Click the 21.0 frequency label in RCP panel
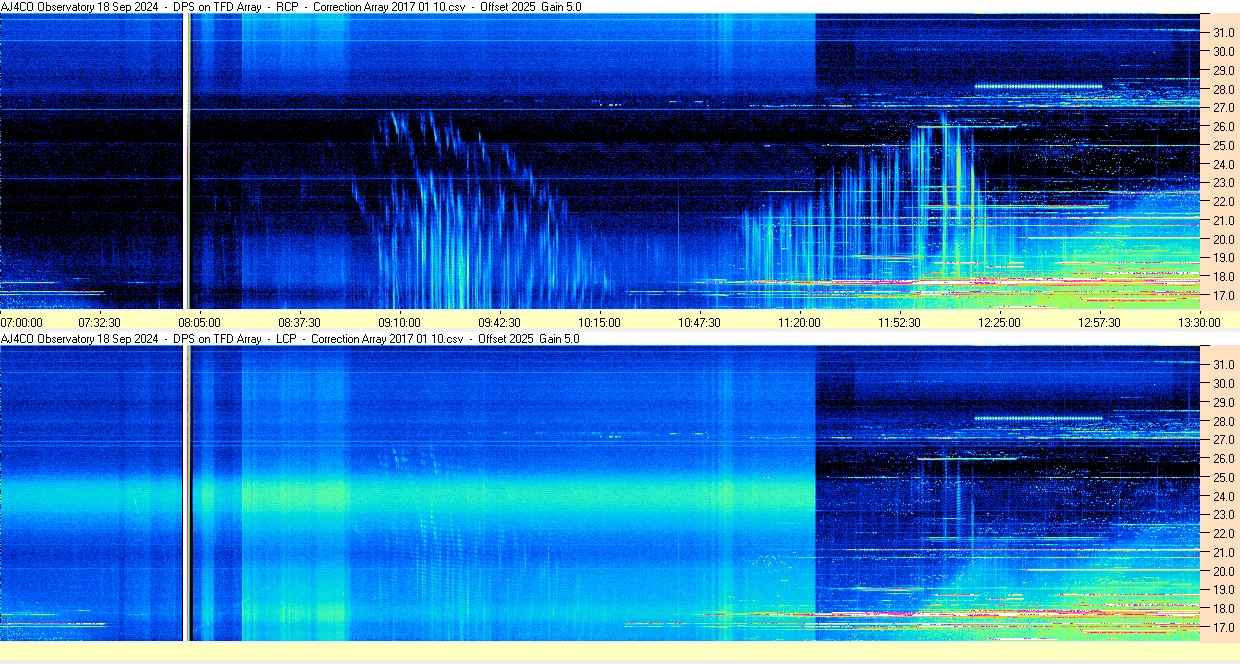Image resolution: width=1240 pixels, height=664 pixels. (1223, 221)
